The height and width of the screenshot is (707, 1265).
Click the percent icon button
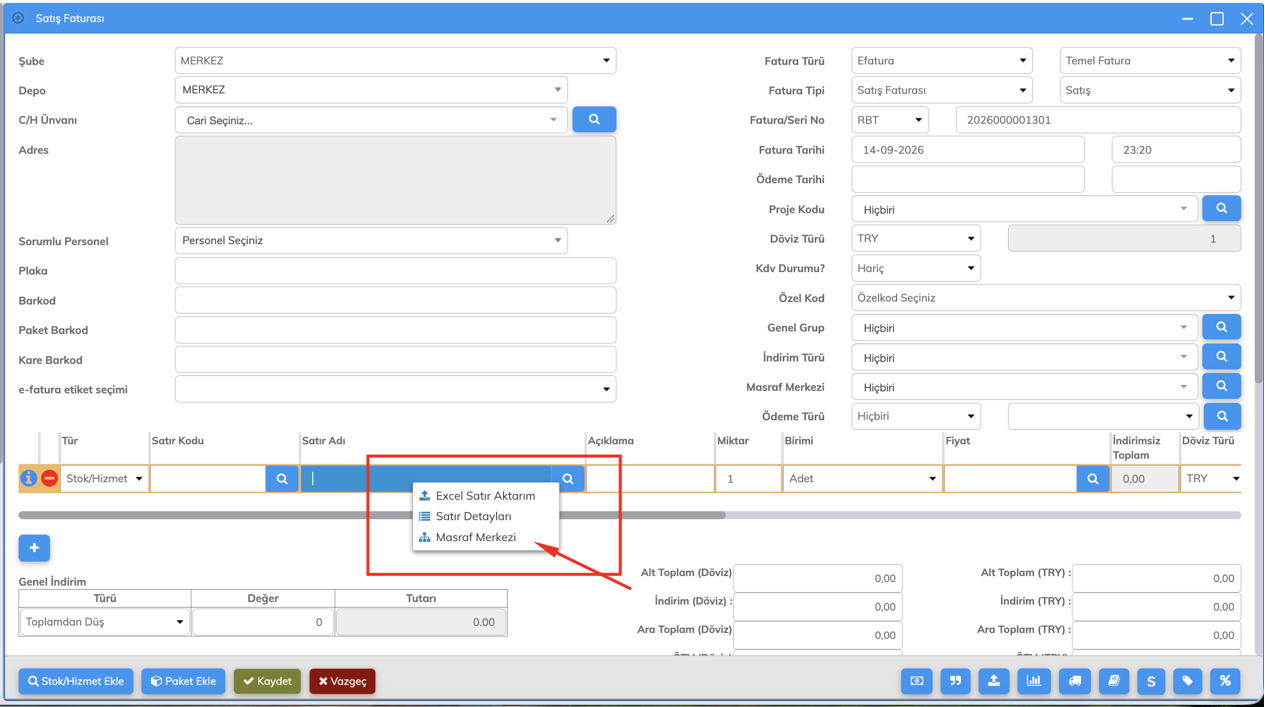[1225, 681]
